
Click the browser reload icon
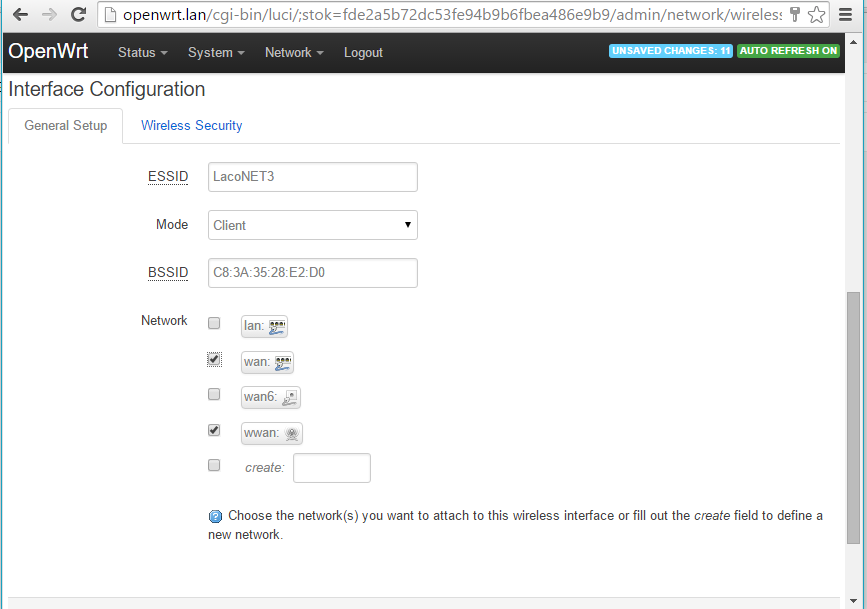click(x=78, y=15)
